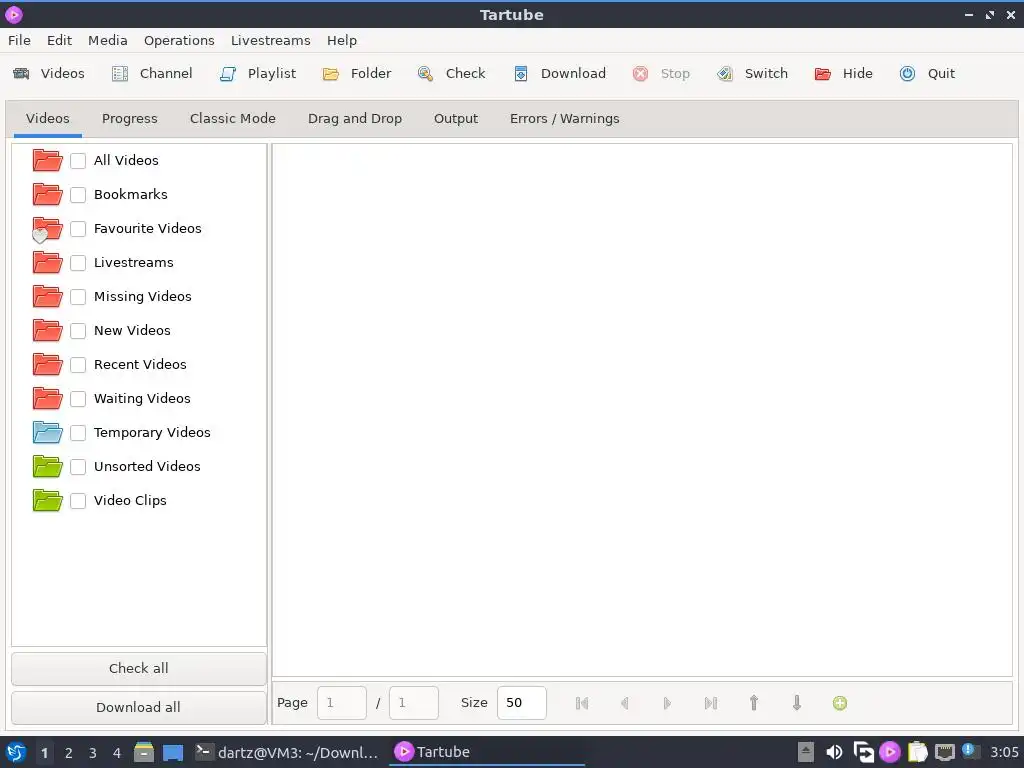The image size is (1024, 768).
Task: Switch to the Output tab
Action: [456, 119]
